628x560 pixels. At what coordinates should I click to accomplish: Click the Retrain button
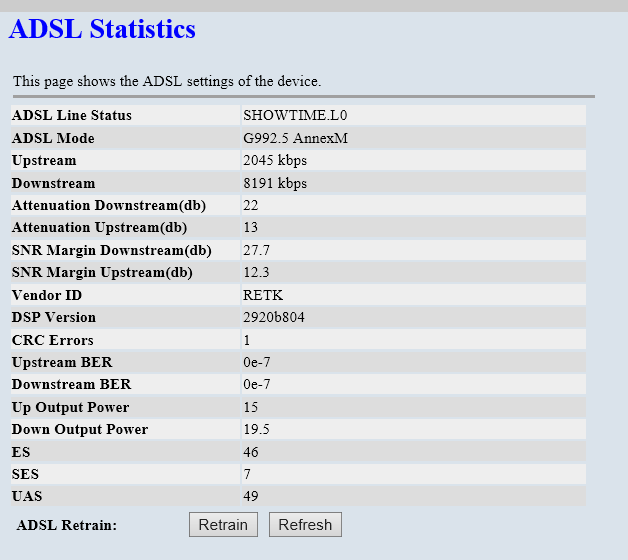point(223,525)
